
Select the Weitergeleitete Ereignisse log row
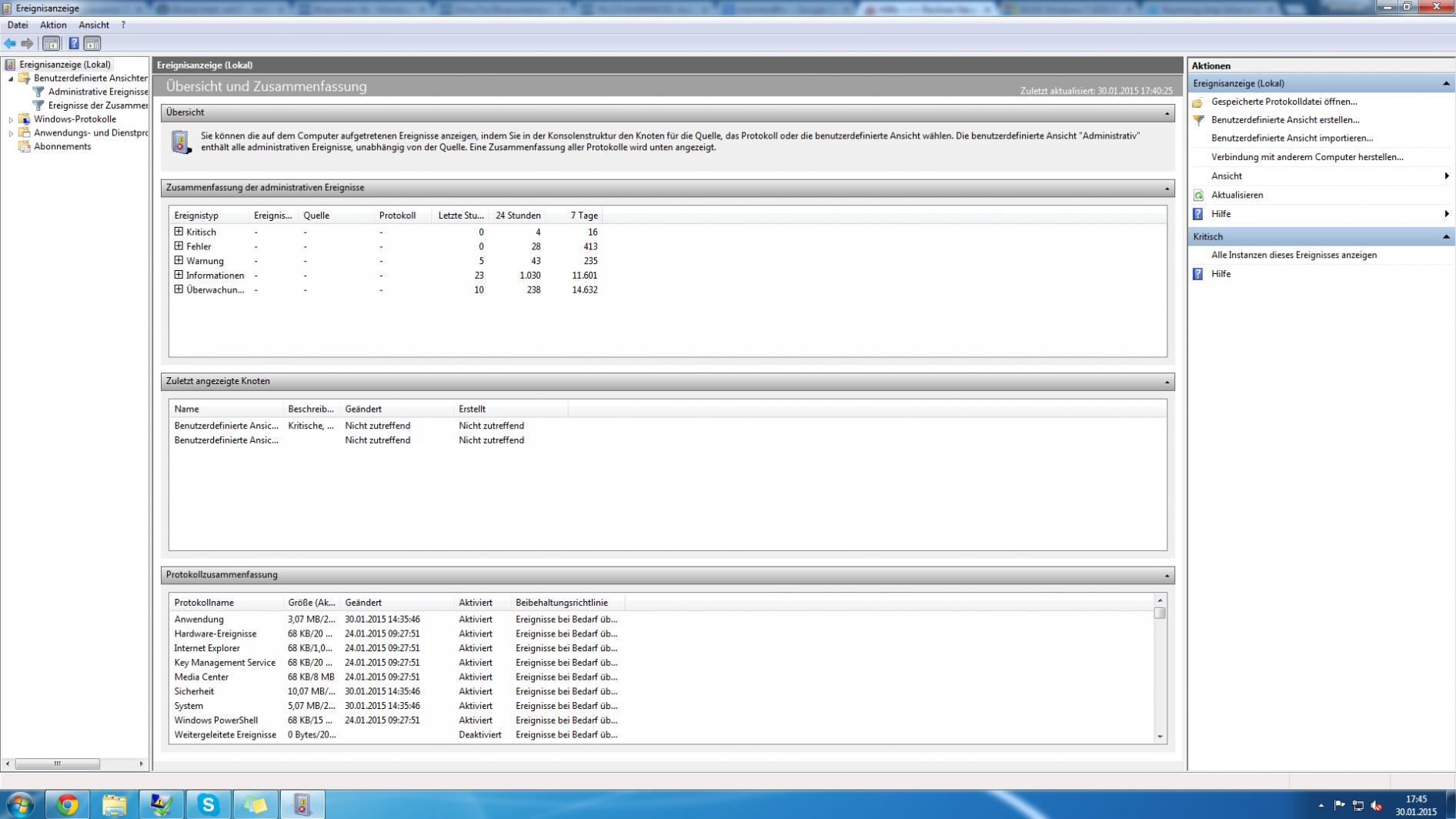396,735
